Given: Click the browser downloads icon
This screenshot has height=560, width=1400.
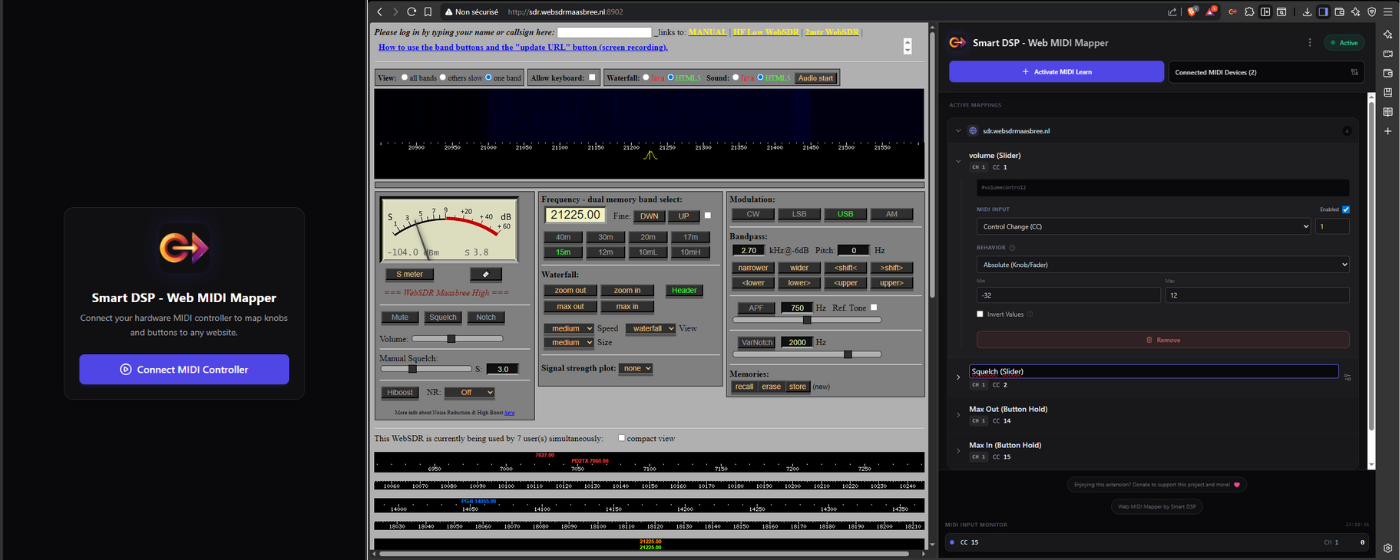Looking at the screenshot, I should (1307, 12).
